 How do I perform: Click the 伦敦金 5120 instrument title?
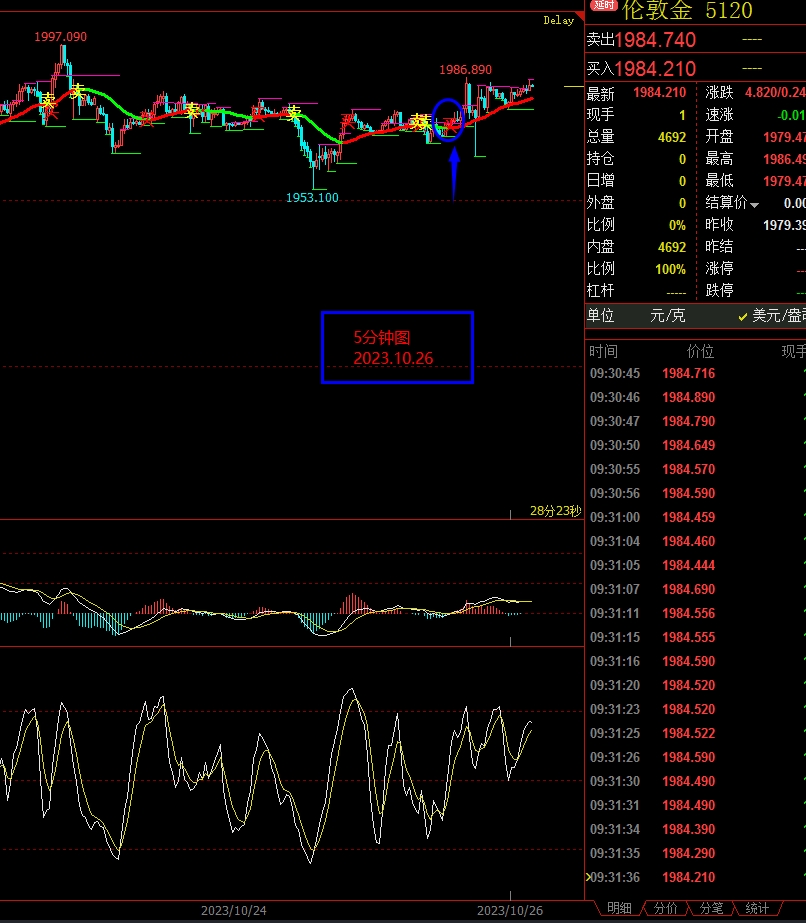click(687, 10)
